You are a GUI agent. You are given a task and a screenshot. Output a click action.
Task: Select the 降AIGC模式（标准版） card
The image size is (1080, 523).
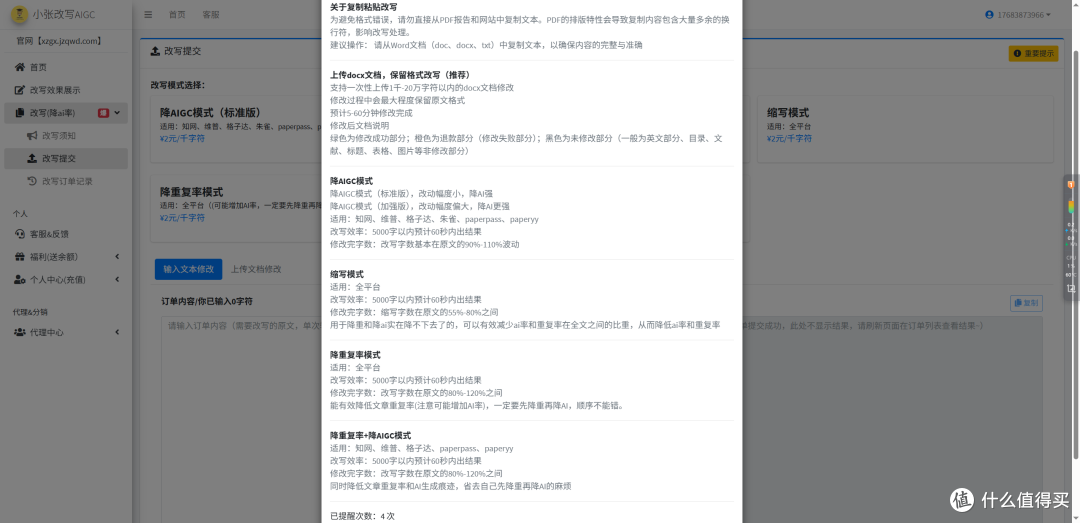pyautogui.click(x=234, y=129)
